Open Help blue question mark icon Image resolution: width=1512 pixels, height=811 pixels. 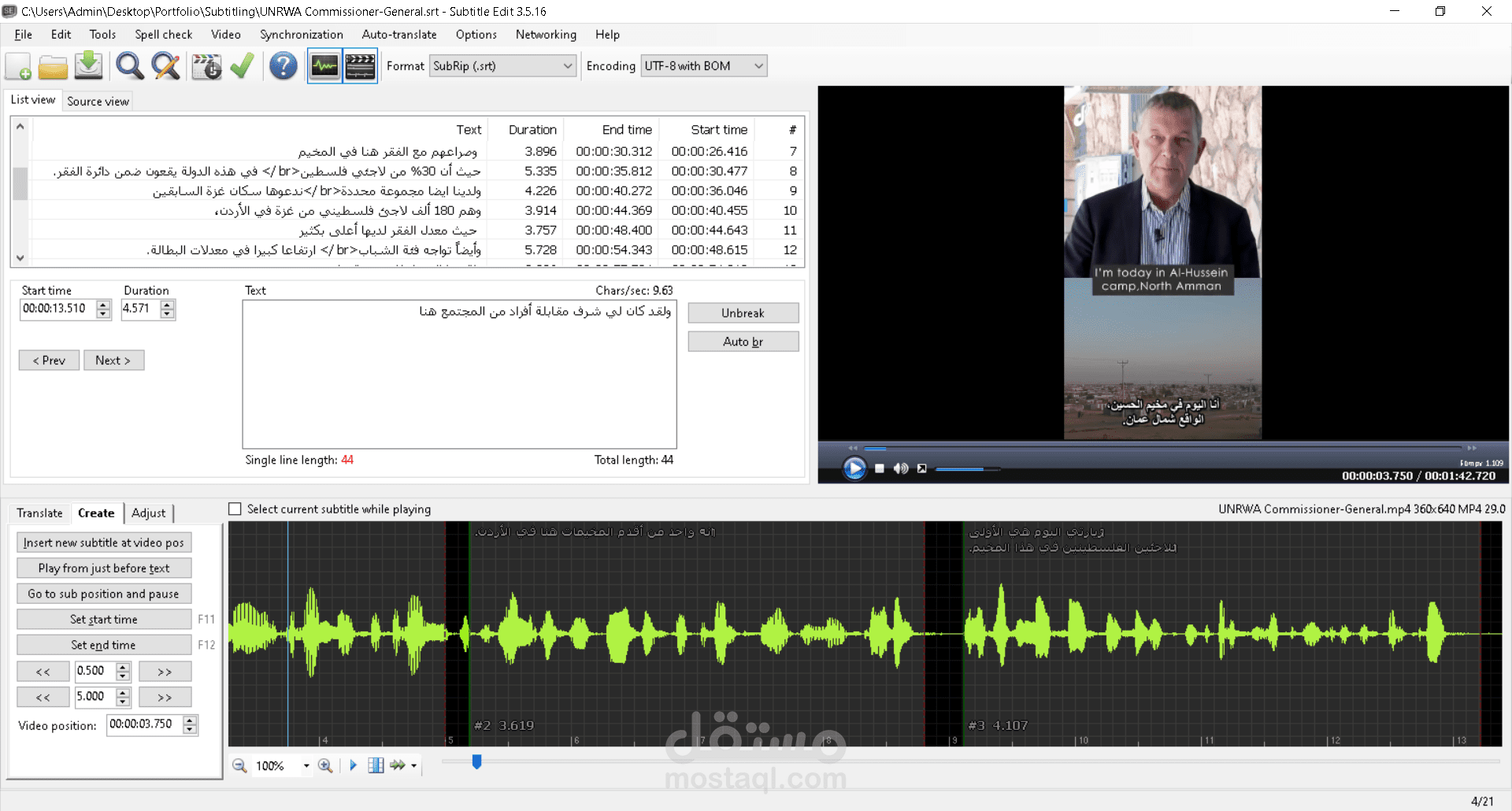point(283,66)
